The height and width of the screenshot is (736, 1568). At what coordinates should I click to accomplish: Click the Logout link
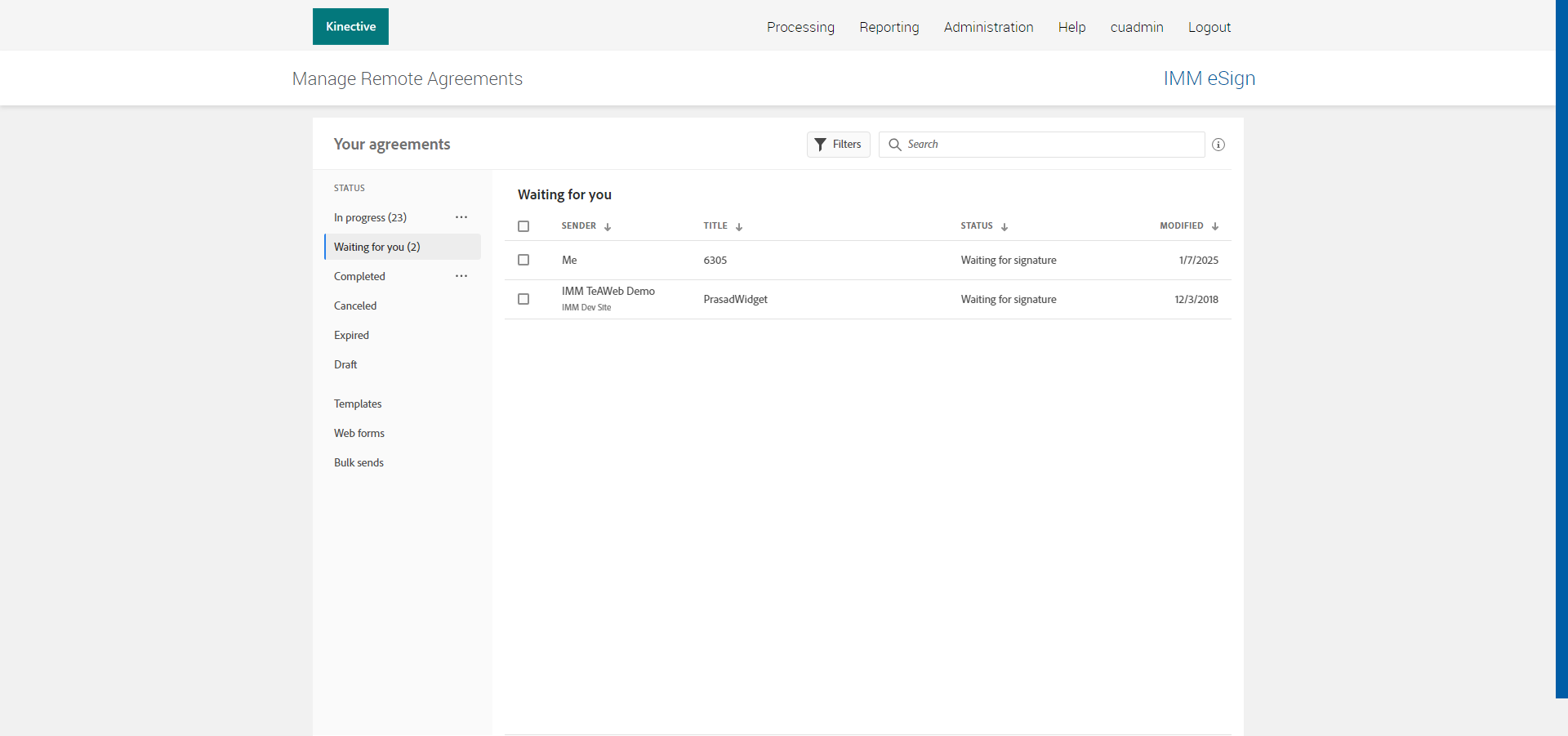tap(1209, 27)
